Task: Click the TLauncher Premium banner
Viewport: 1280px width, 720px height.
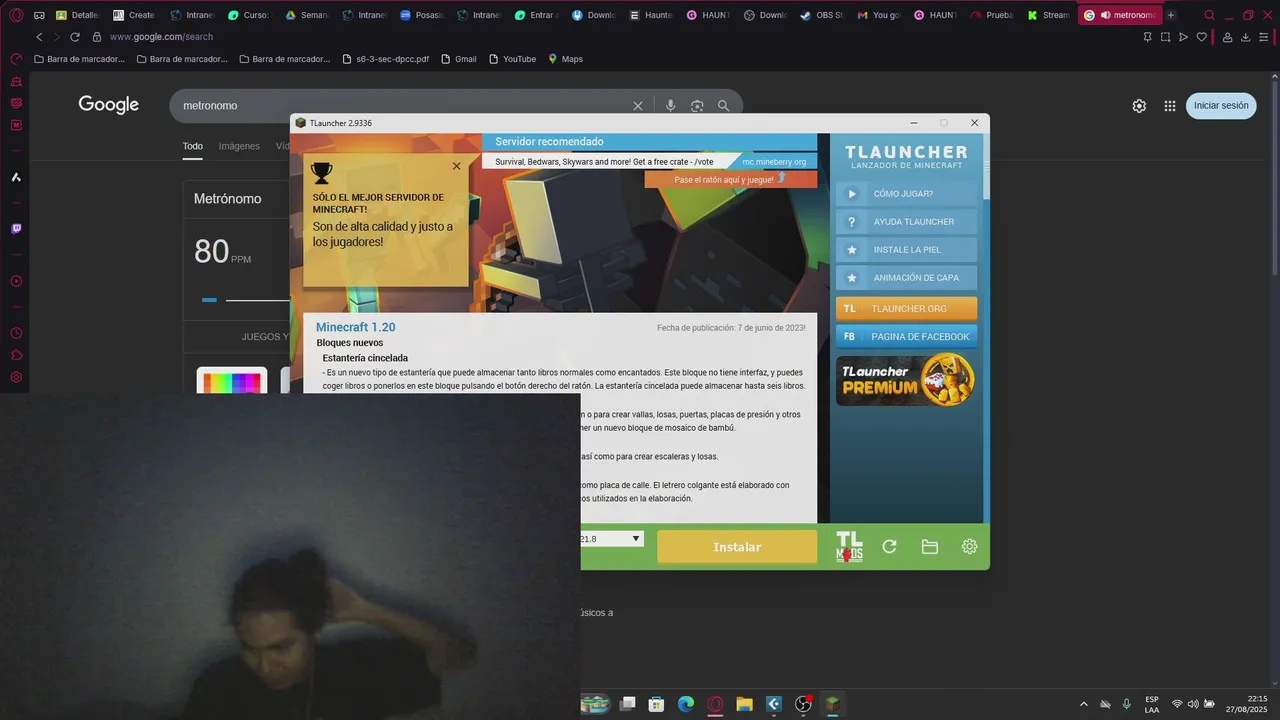Action: click(906, 380)
